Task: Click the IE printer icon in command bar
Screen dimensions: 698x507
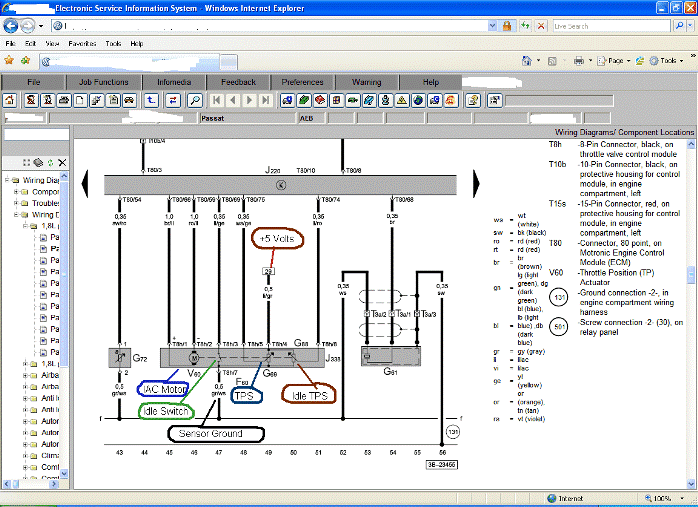Action: tap(579, 61)
